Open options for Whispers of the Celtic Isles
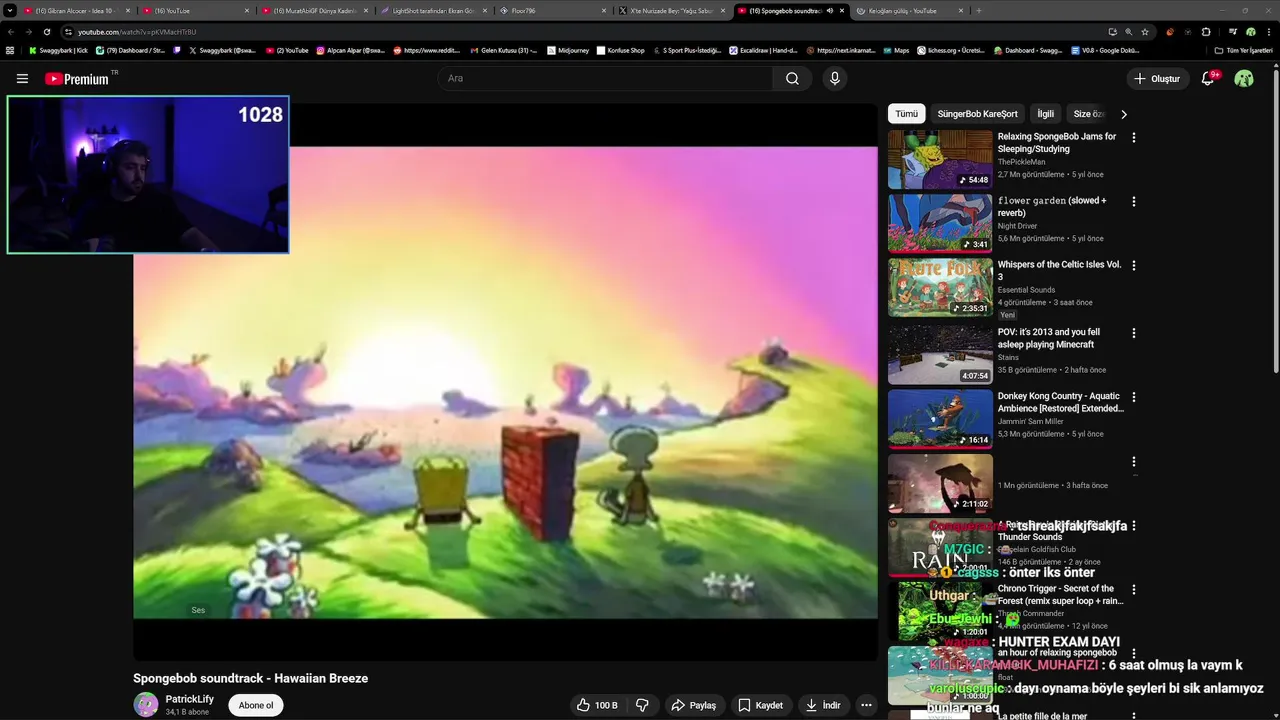Viewport: 1280px width, 720px height. click(1133, 266)
